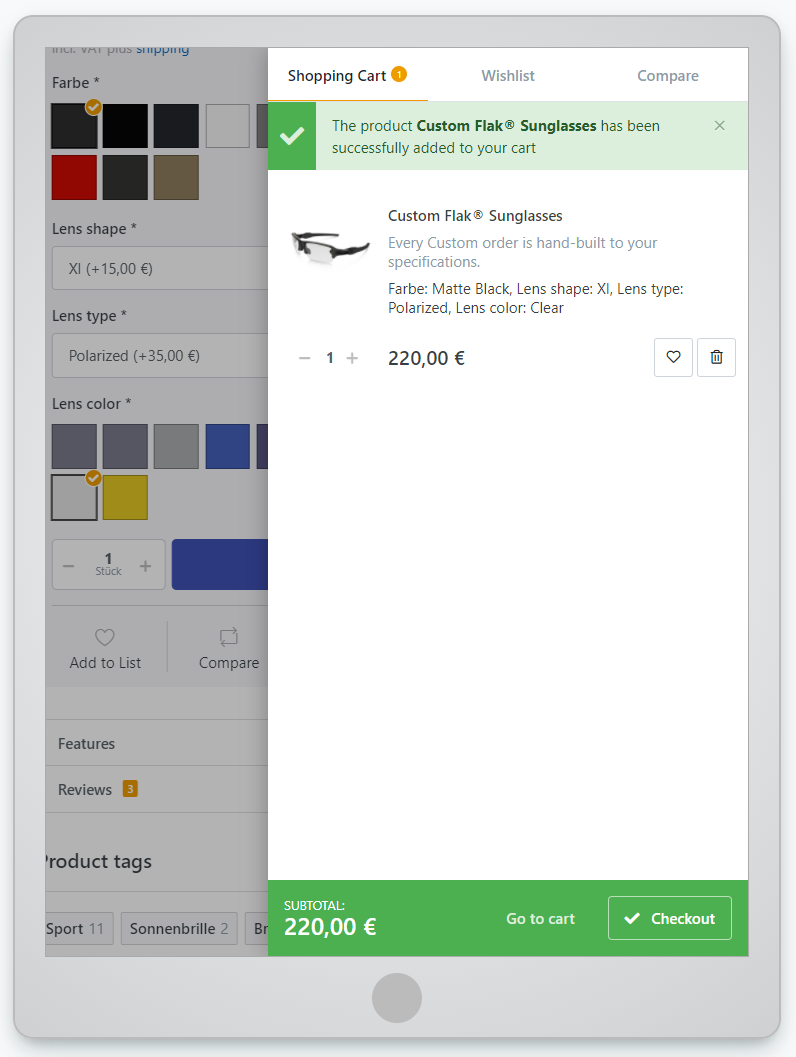This screenshot has width=796, height=1057.
Task: Click the cart count badge
Action: tap(399, 74)
